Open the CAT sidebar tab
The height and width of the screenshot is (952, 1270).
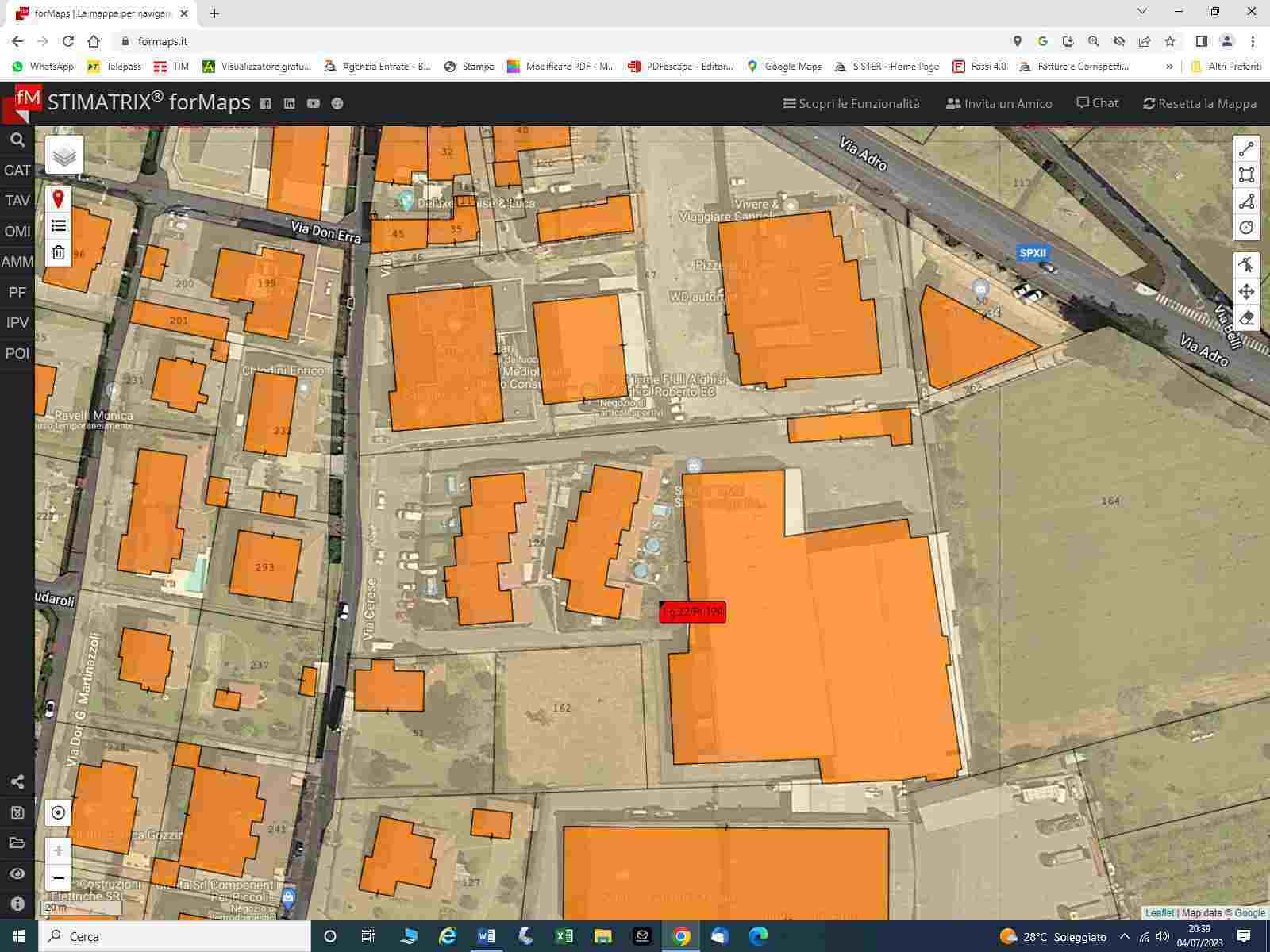click(x=17, y=171)
